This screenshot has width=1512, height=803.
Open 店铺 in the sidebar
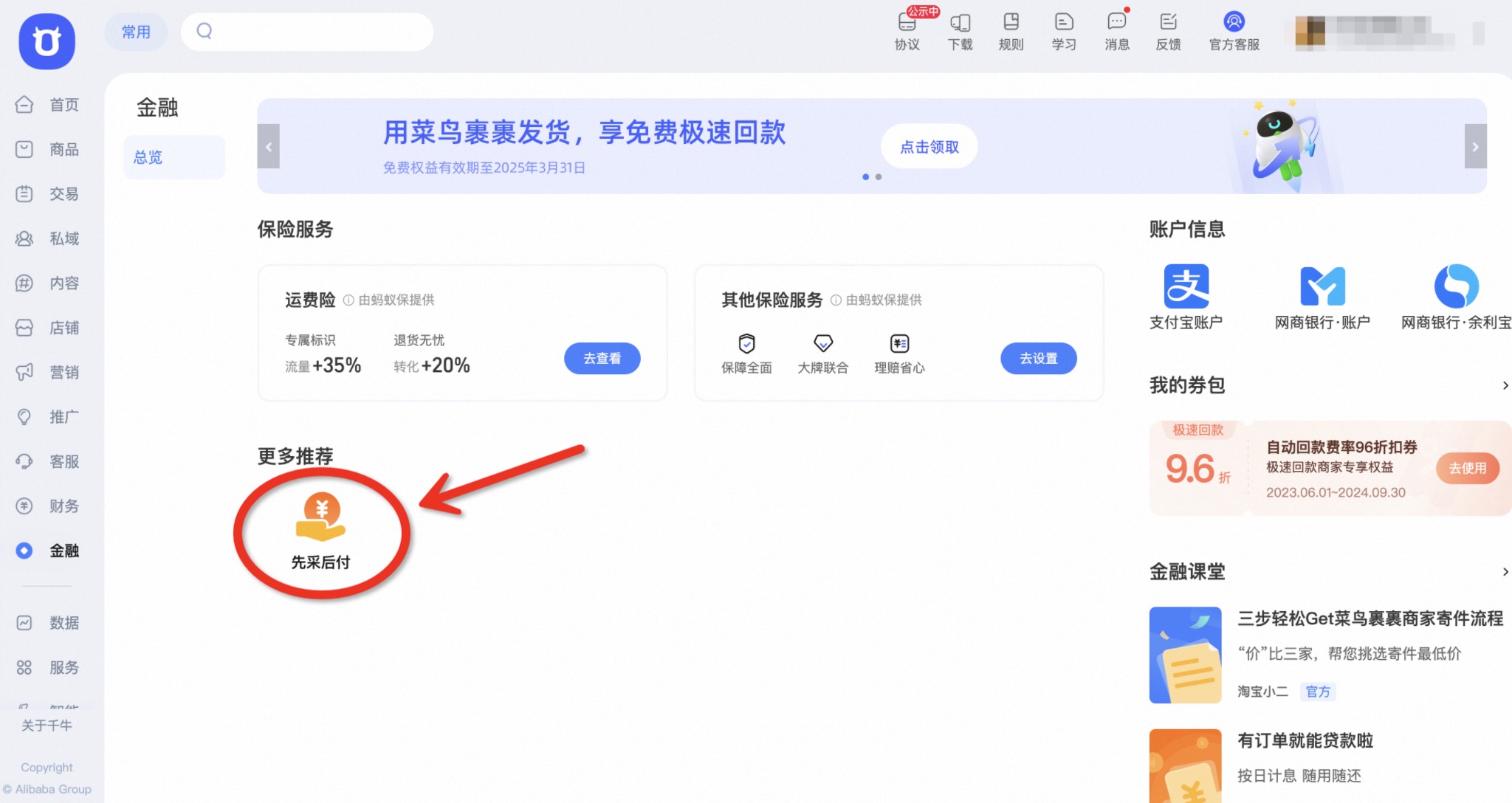click(x=48, y=328)
